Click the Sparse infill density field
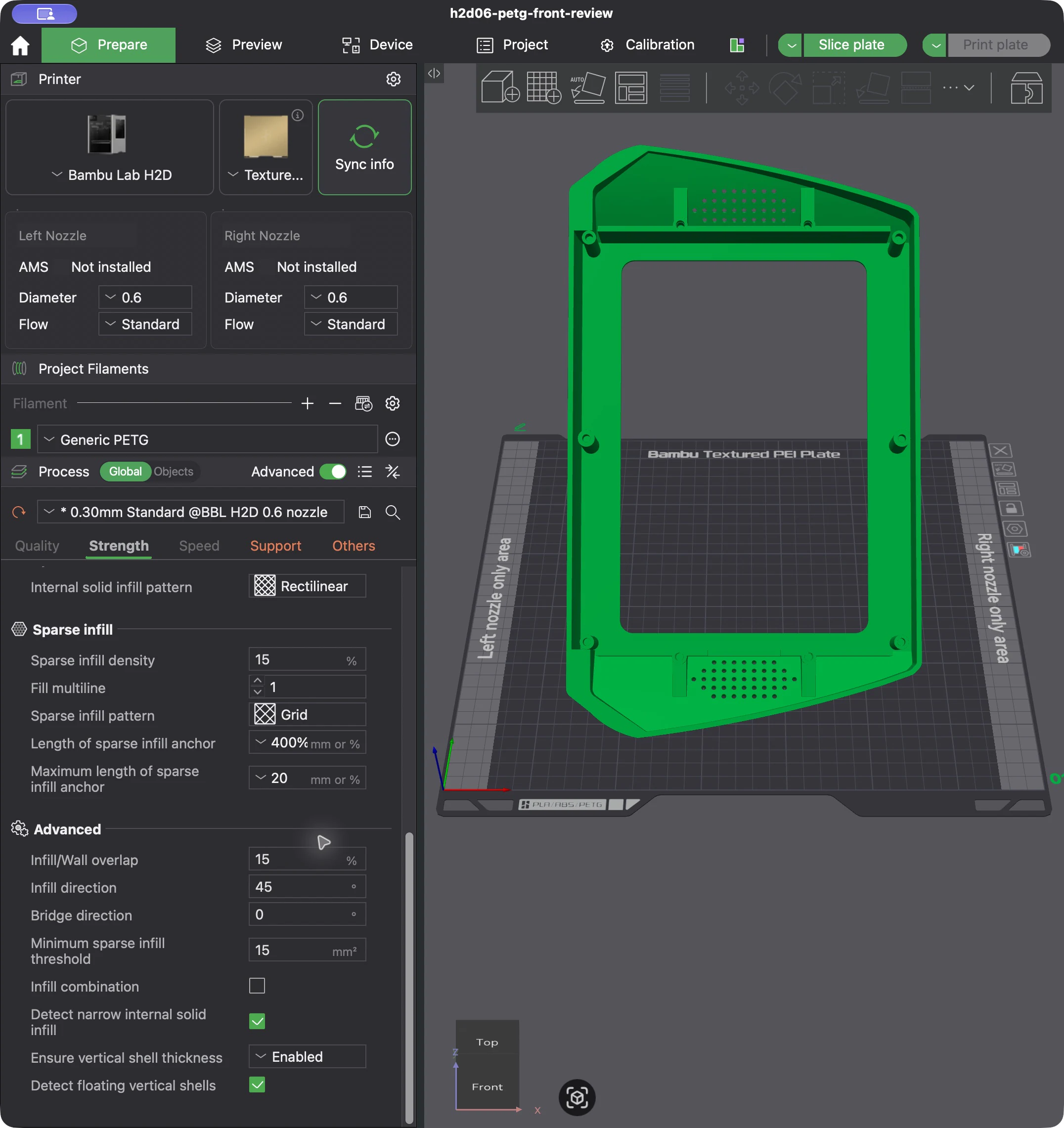Viewport: 1064px width, 1128px height. 308,659
